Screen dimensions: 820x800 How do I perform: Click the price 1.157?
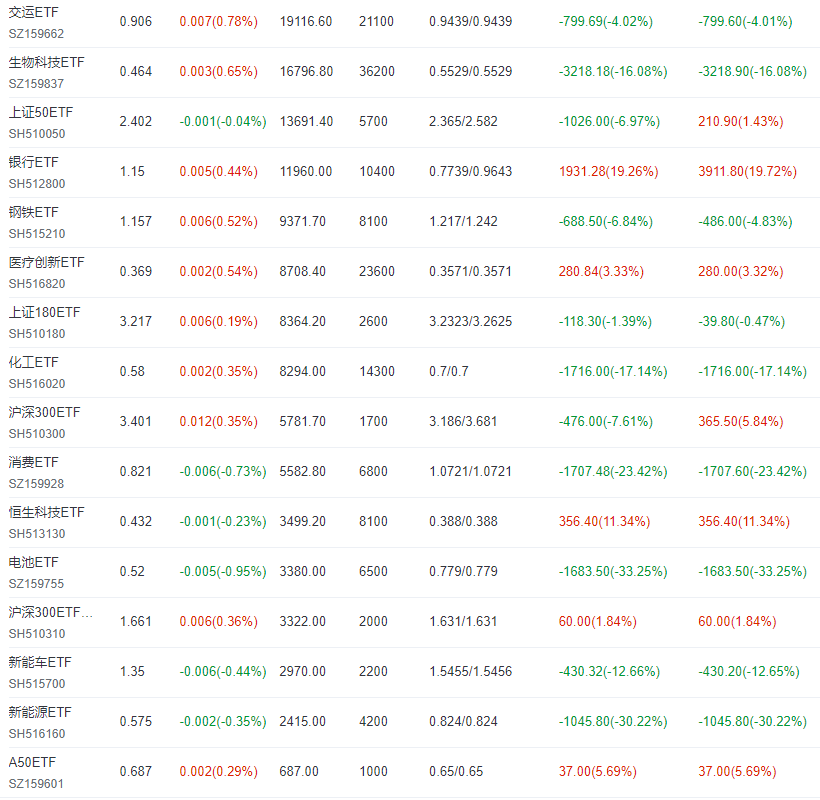135,221
